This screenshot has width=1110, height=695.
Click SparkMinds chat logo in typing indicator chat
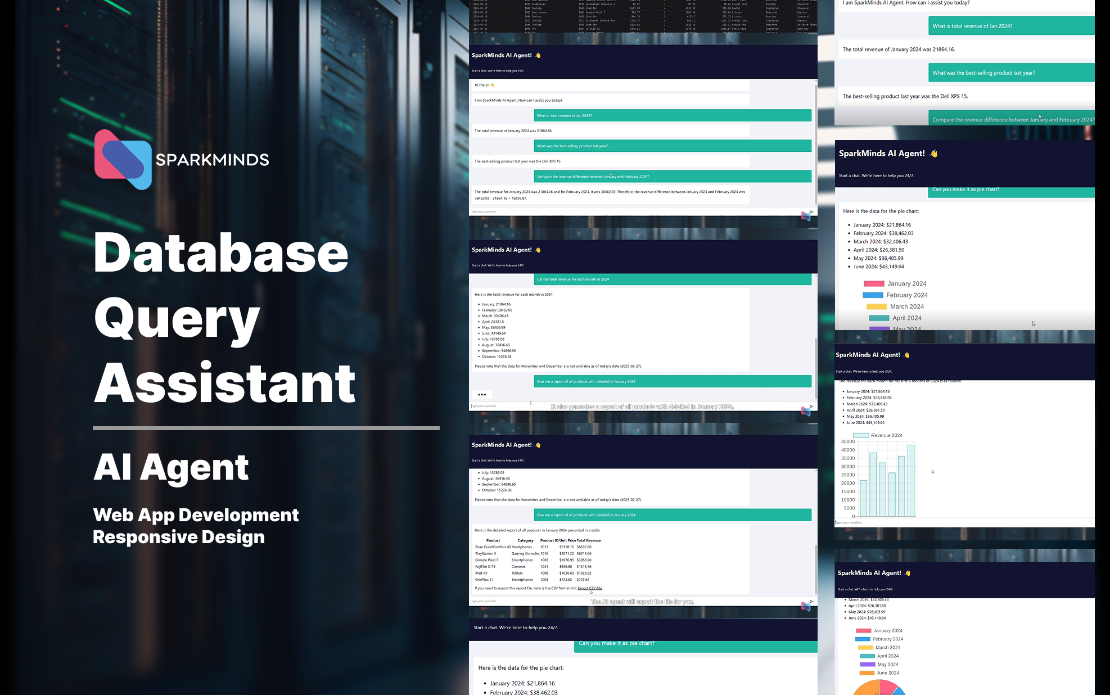(x=806, y=411)
